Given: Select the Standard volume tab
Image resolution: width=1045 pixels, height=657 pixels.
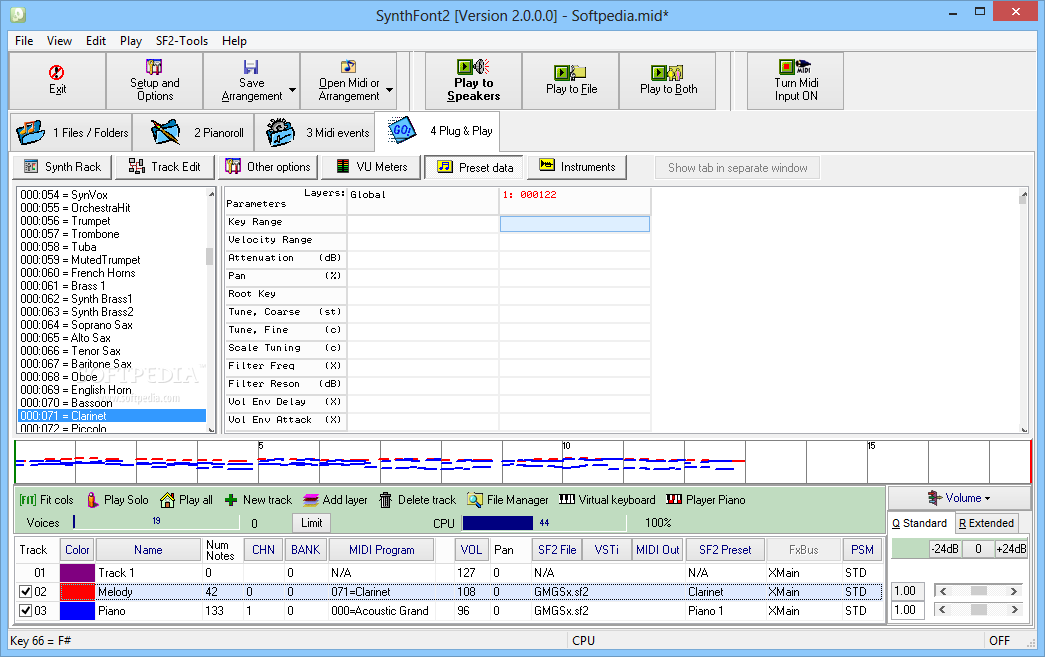Looking at the screenshot, I should 920,524.
